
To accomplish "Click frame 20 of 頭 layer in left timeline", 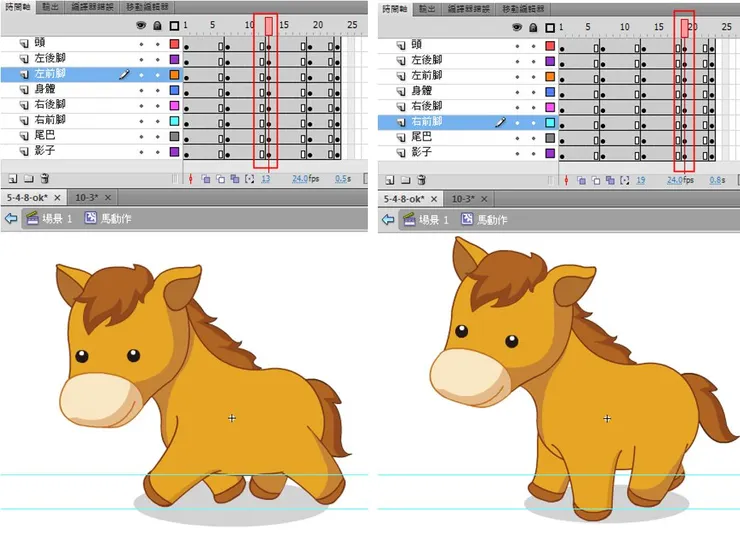I will [x=317, y=45].
